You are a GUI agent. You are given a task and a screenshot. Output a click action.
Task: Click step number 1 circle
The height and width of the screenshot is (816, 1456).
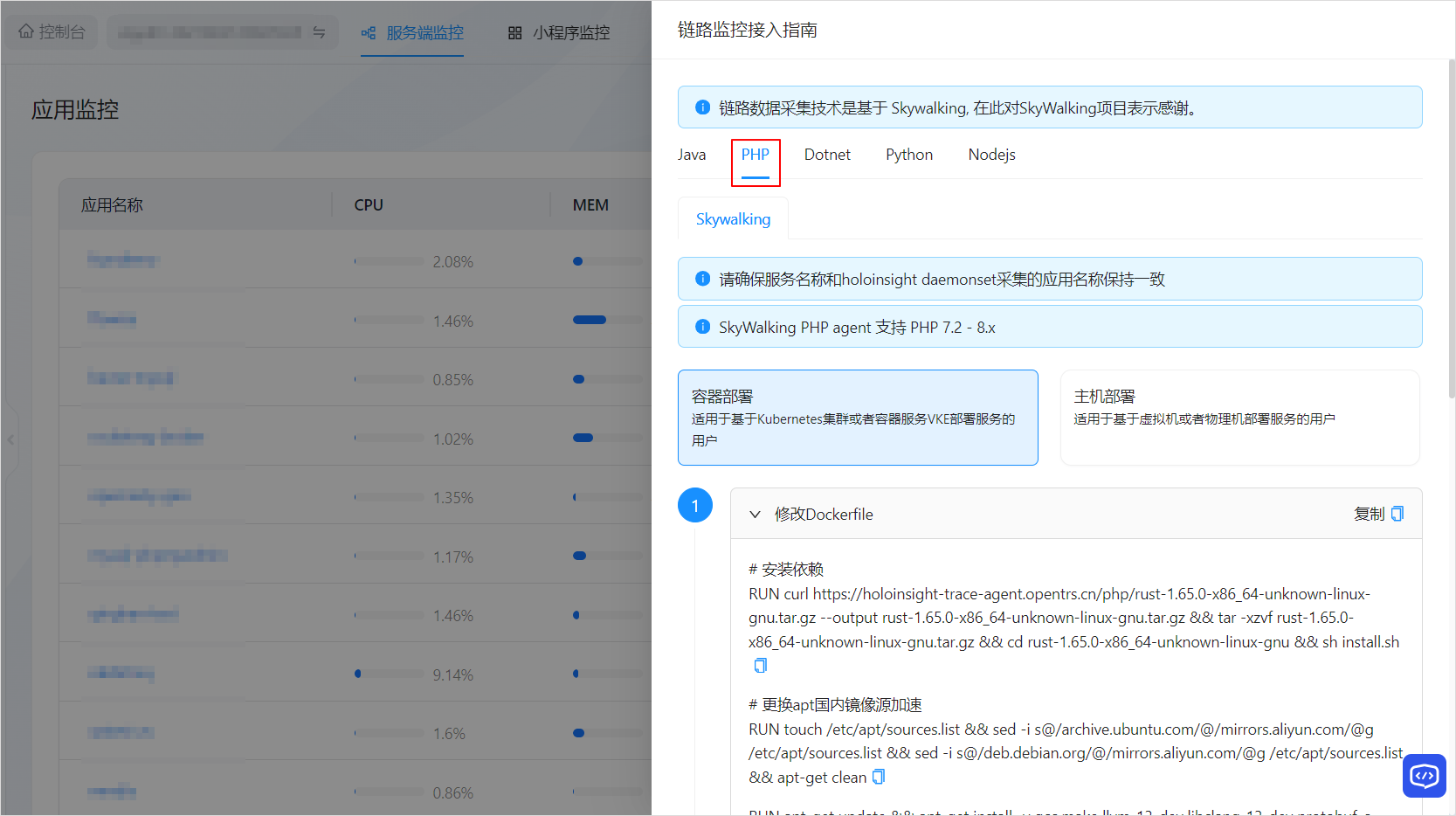695,505
